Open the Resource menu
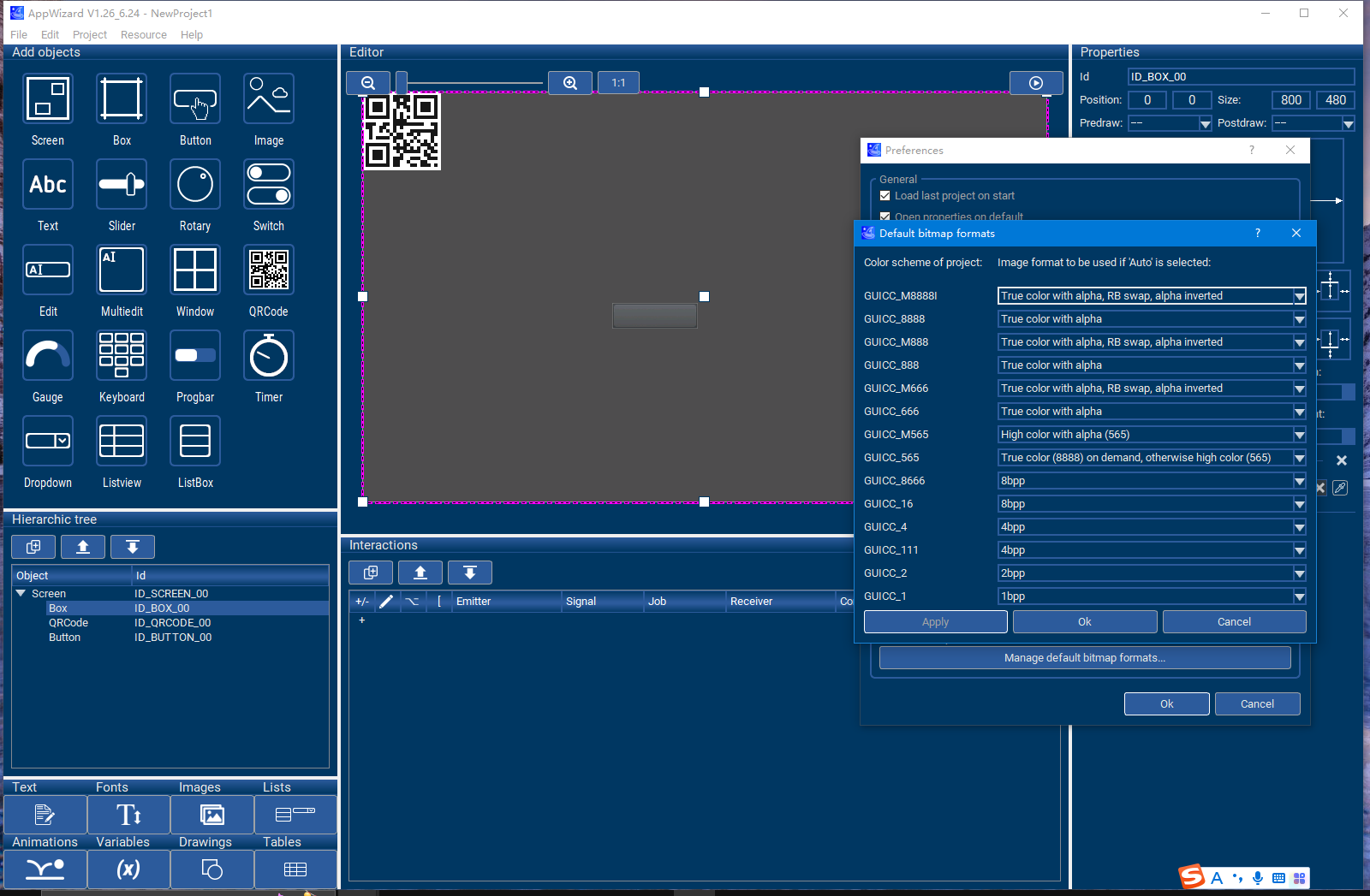Viewport: 1370px width, 896px height. [x=143, y=35]
